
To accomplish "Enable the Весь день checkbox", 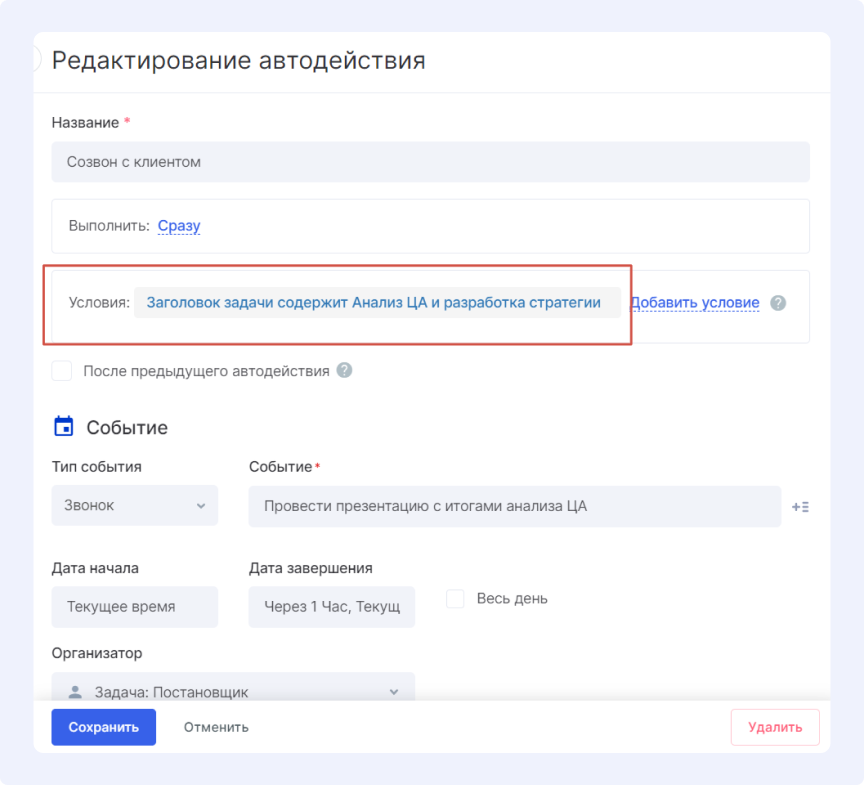I will [455, 598].
